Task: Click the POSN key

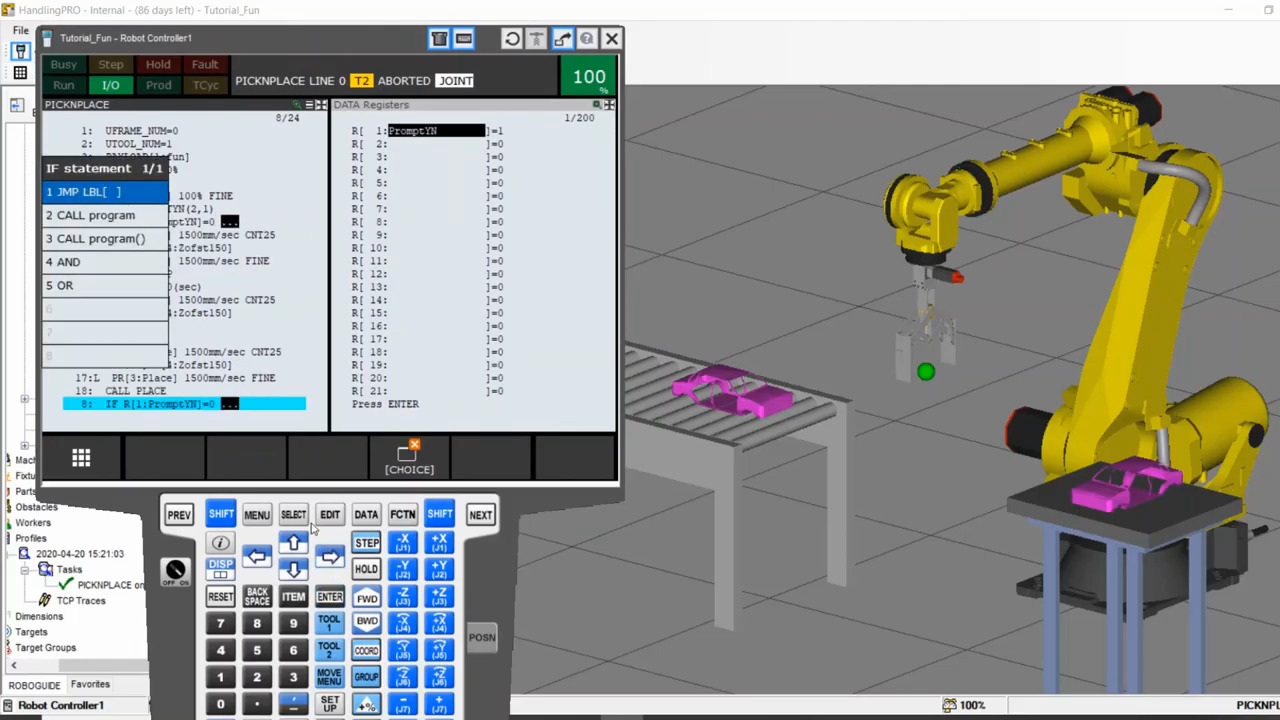Action: point(482,637)
